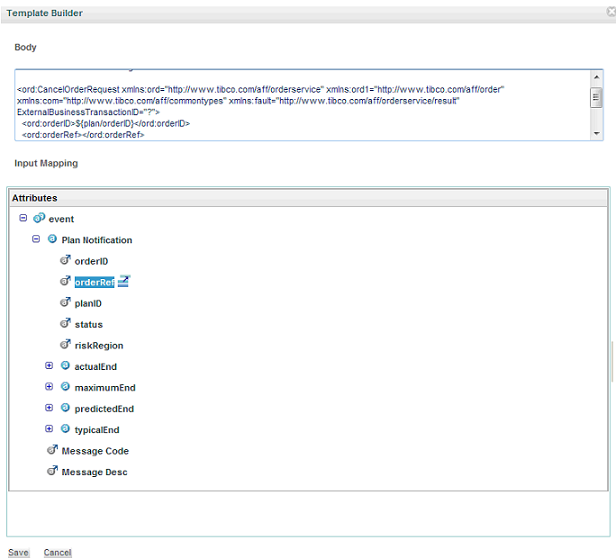Viewport: 616px width, 558px height.
Task: Expand the predictedEnd node
Action: click(49, 408)
